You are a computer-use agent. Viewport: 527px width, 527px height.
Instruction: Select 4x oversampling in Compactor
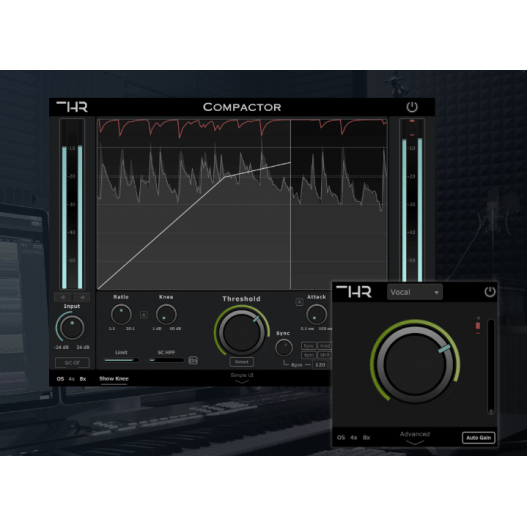(72, 379)
